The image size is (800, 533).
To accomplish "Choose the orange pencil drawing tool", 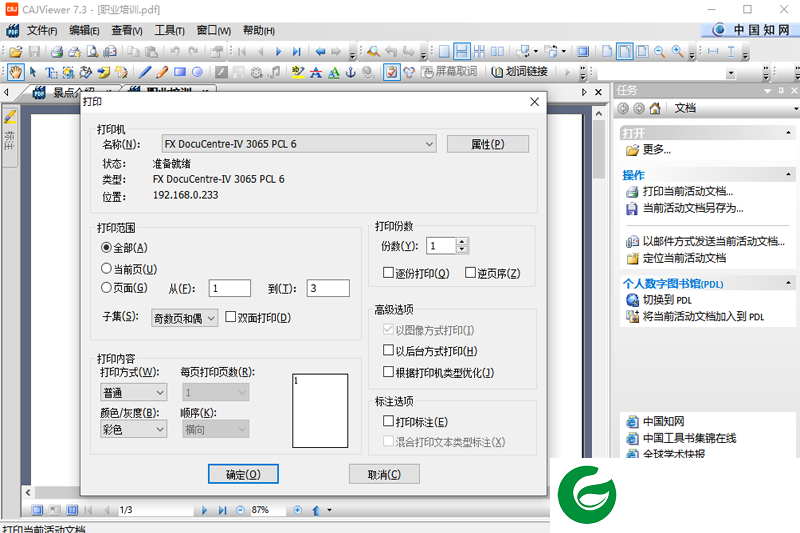I will 162,72.
